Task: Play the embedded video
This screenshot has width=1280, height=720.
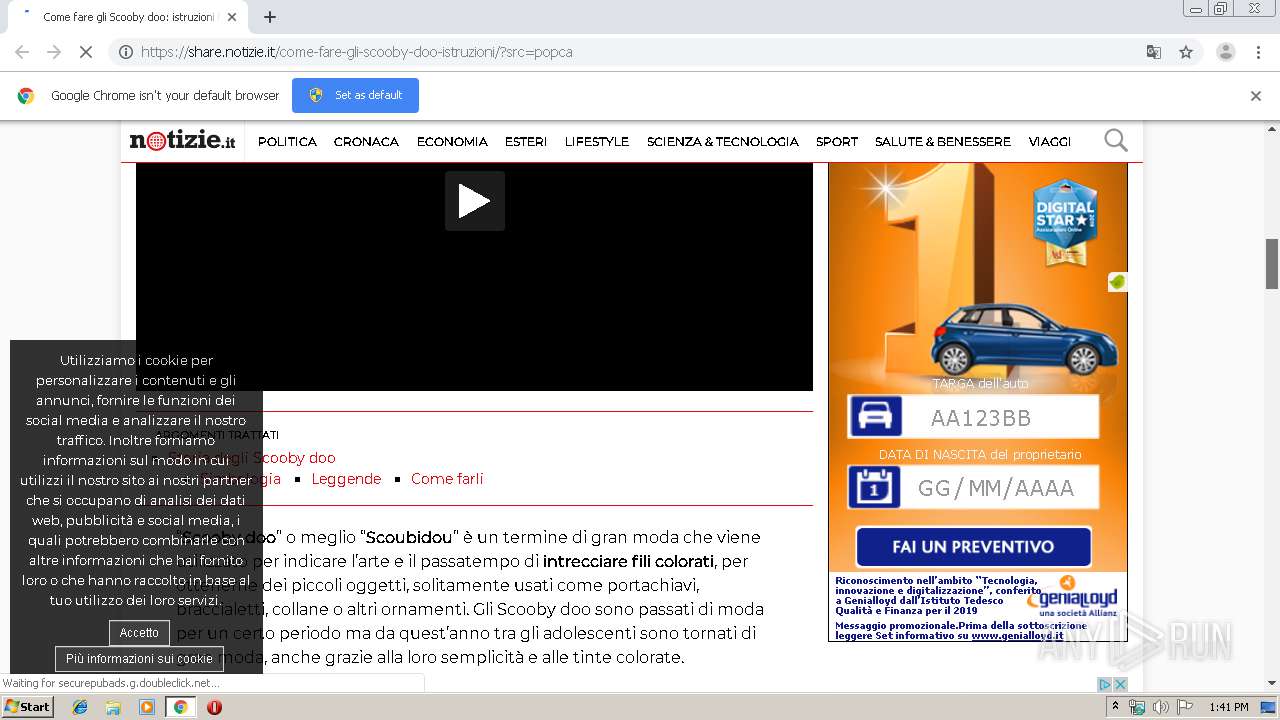Action: 474,201
